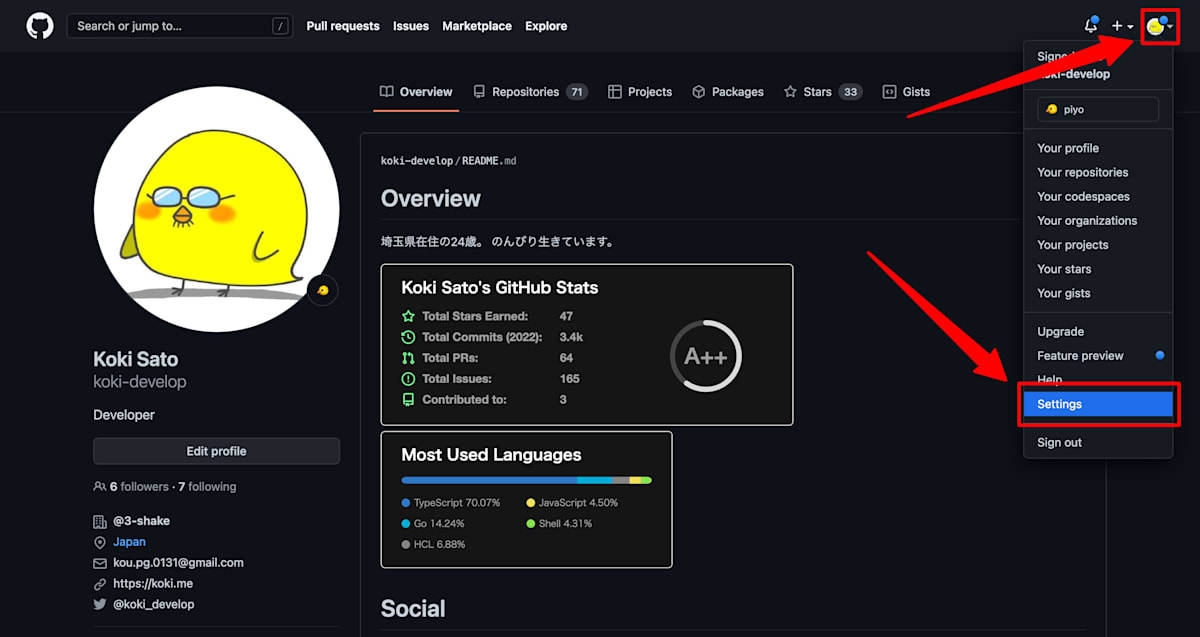Click the table icon on Projects tab

point(615,92)
